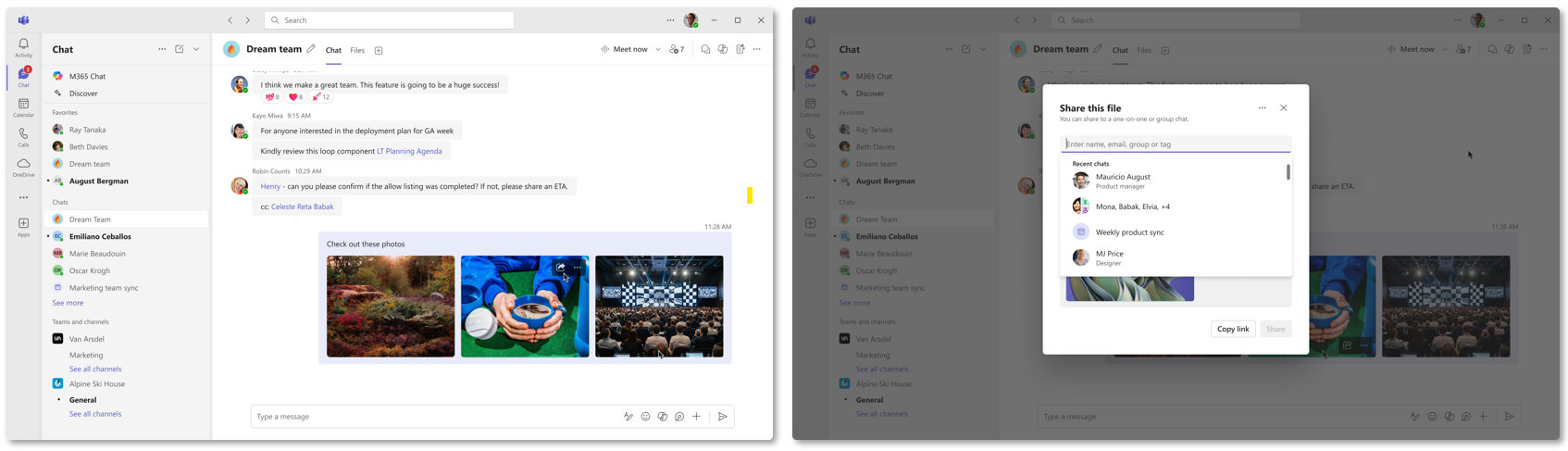Expand the Chat header chevron in left window

(196, 49)
